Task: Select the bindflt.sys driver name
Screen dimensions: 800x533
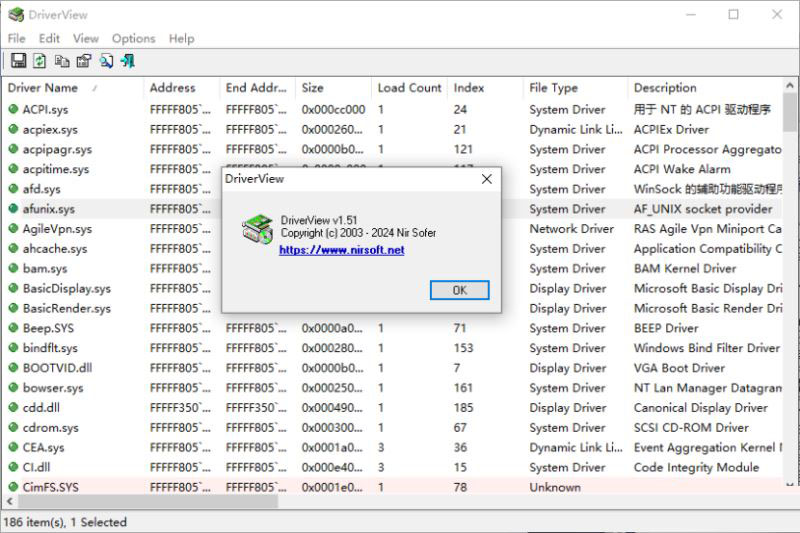Action: click(50, 348)
